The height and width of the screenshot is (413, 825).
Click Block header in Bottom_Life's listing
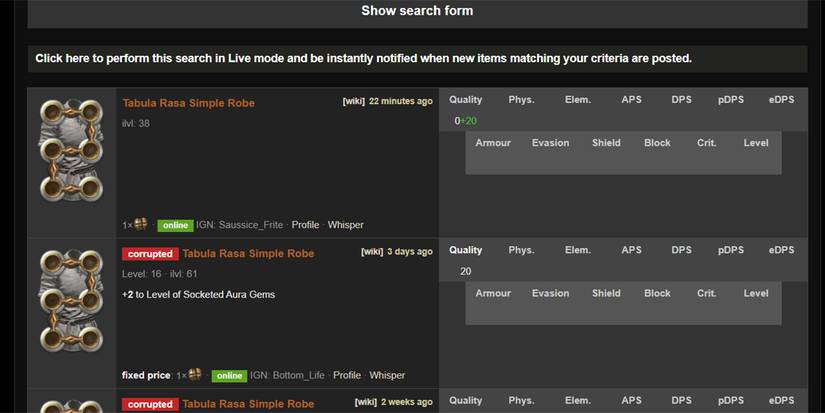[x=657, y=293]
